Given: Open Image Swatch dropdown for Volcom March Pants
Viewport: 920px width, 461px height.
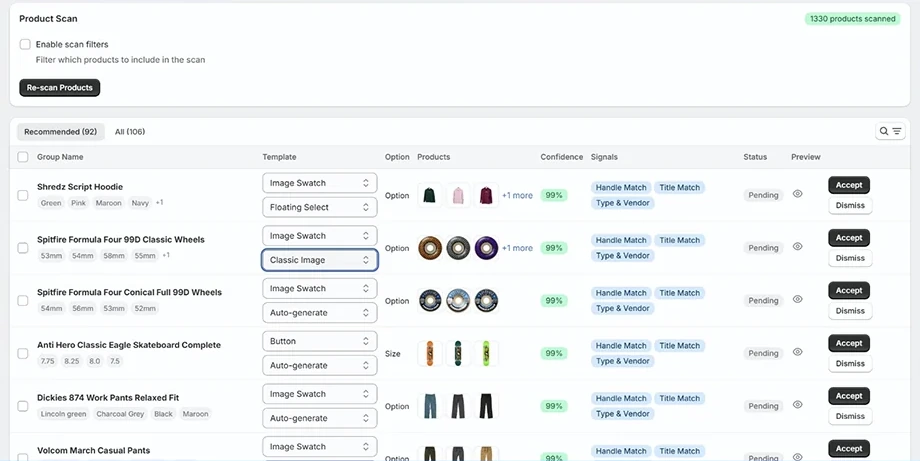Looking at the screenshot, I should pyautogui.click(x=319, y=447).
